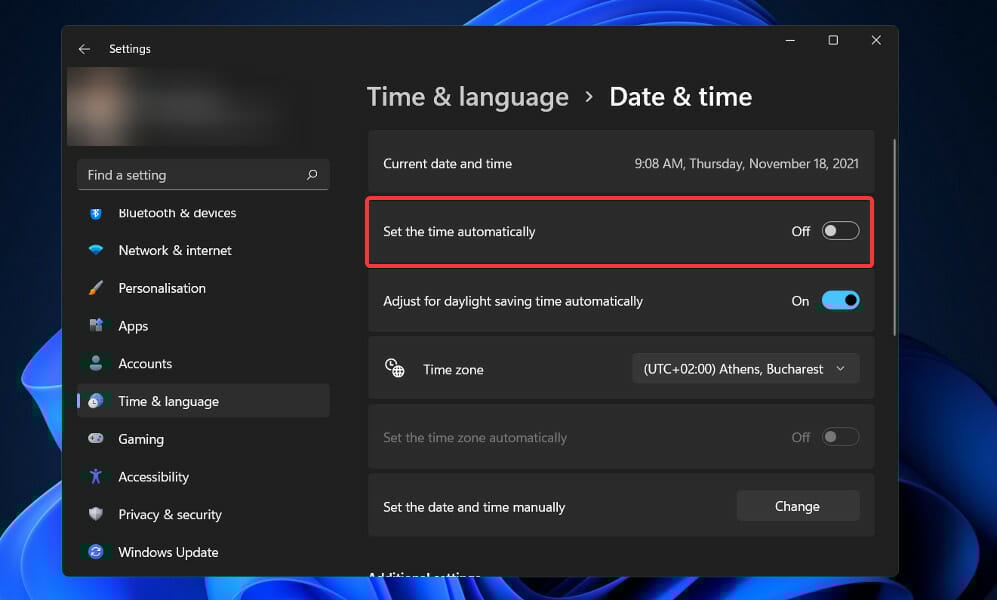Click the Network & internet wifi icon
This screenshot has width=997, height=600.
[96, 250]
